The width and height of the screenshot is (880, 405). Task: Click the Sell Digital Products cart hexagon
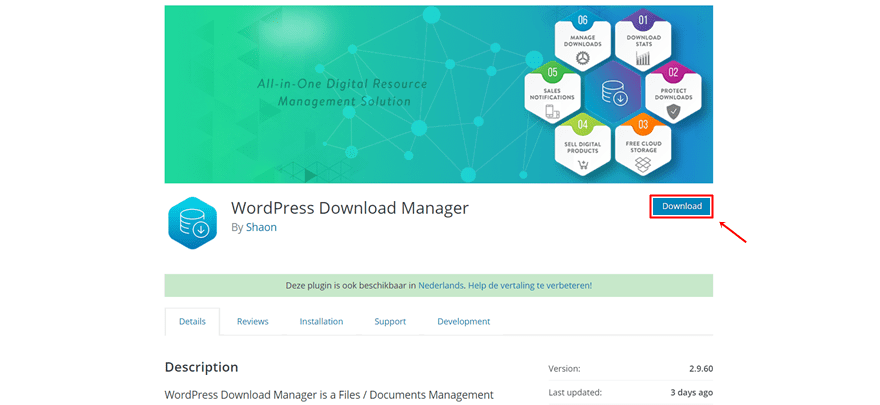pyautogui.click(x=583, y=145)
